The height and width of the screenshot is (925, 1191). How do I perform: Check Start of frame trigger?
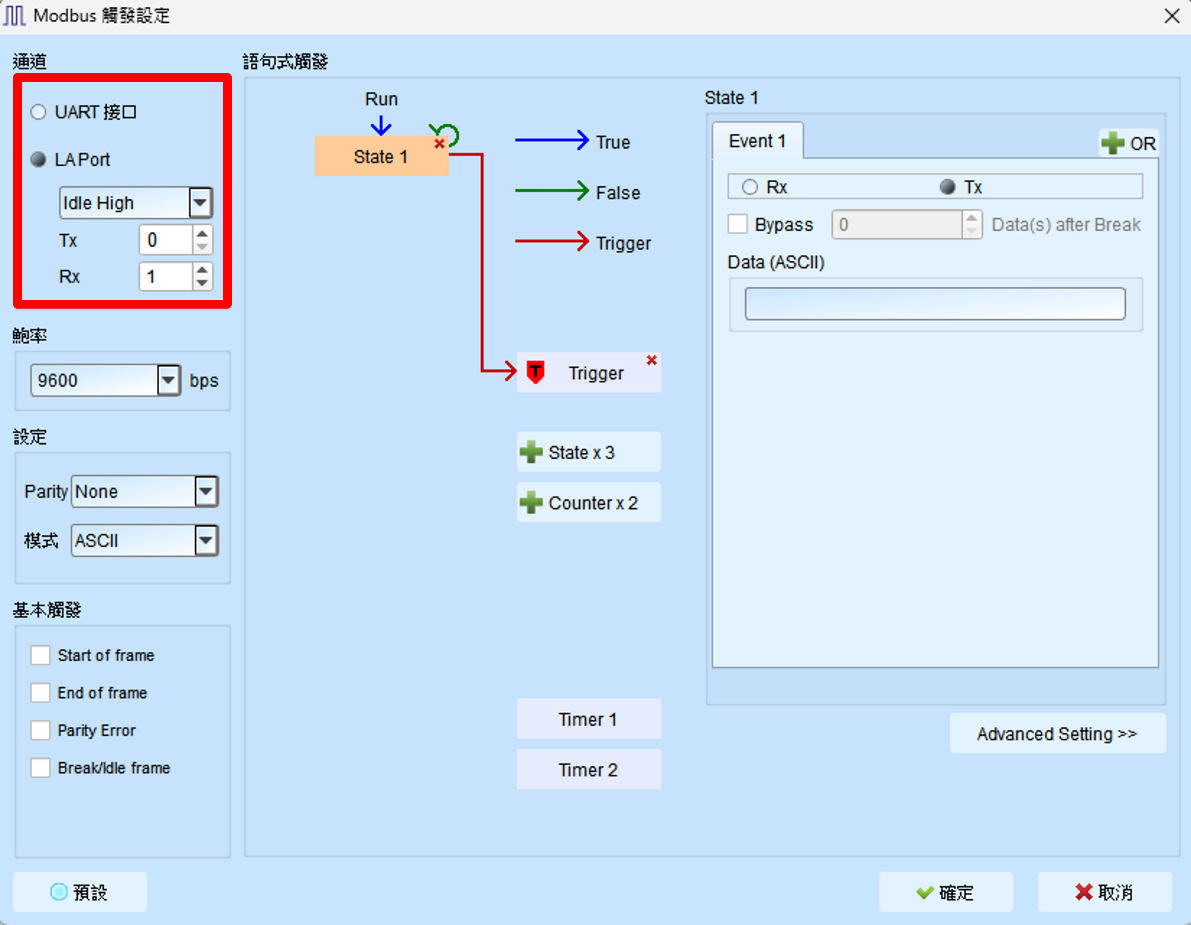click(40, 655)
